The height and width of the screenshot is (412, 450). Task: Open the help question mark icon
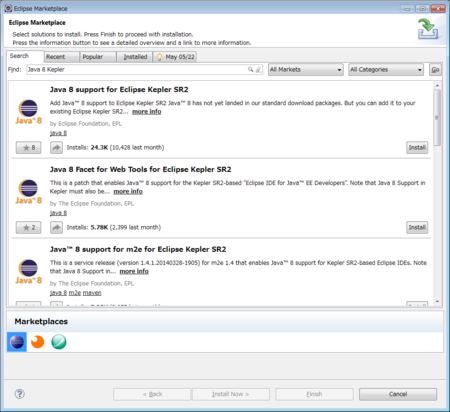click(x=20, y=394)
